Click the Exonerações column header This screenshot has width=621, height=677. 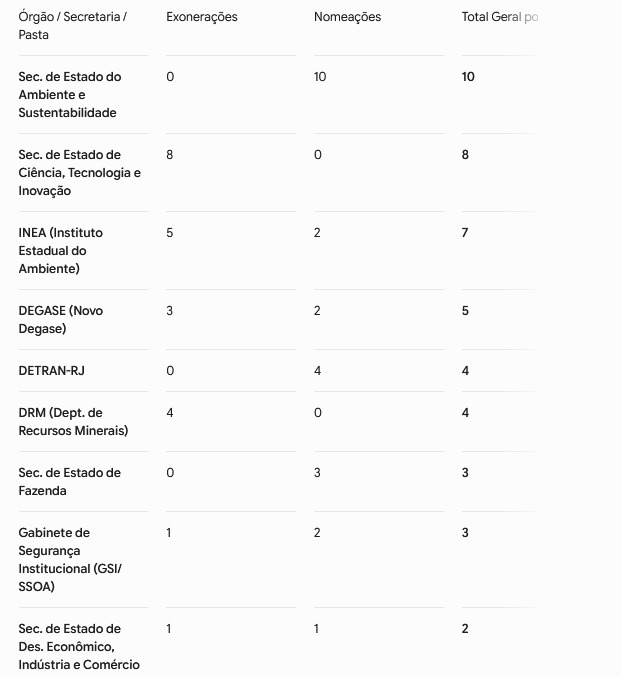click(x=202, y=17)
